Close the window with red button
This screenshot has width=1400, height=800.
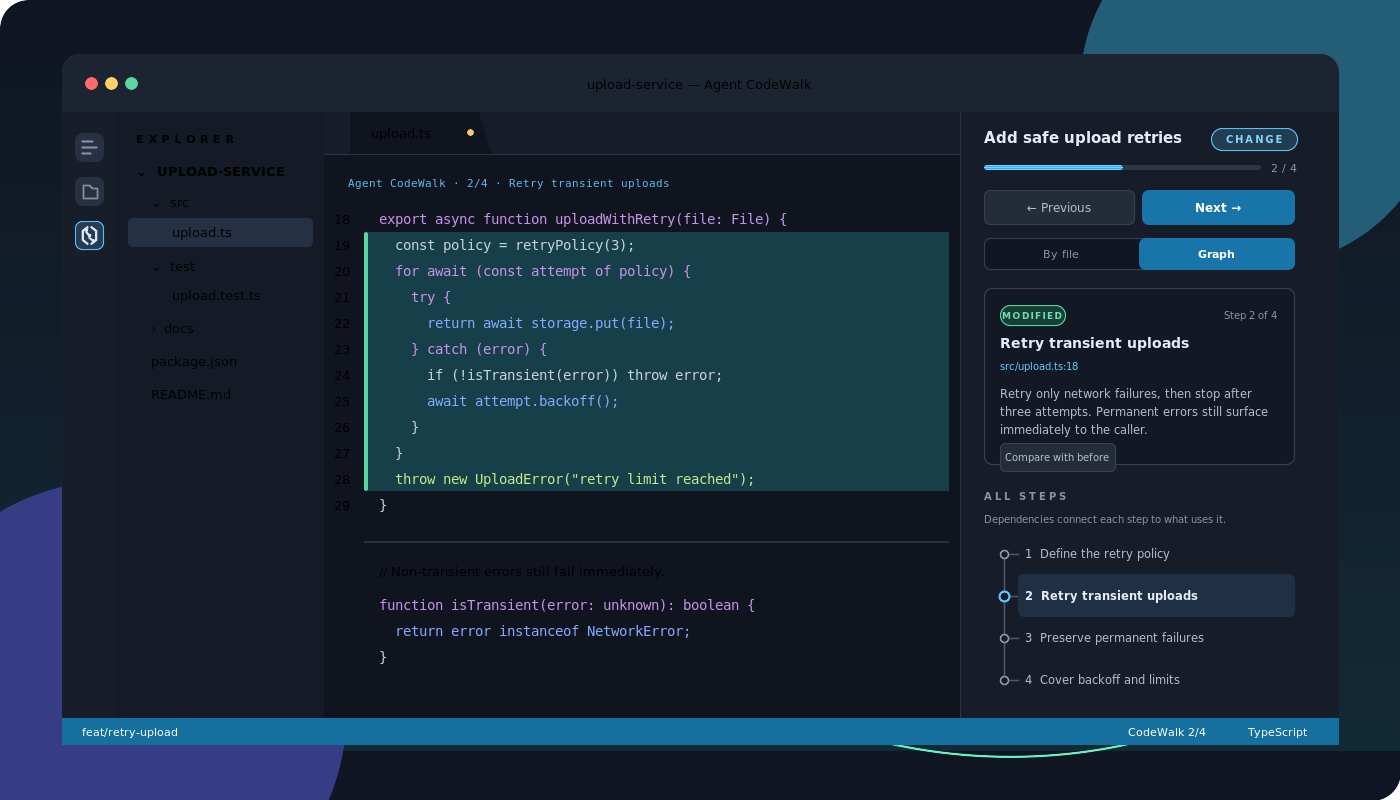click(91, 84)
